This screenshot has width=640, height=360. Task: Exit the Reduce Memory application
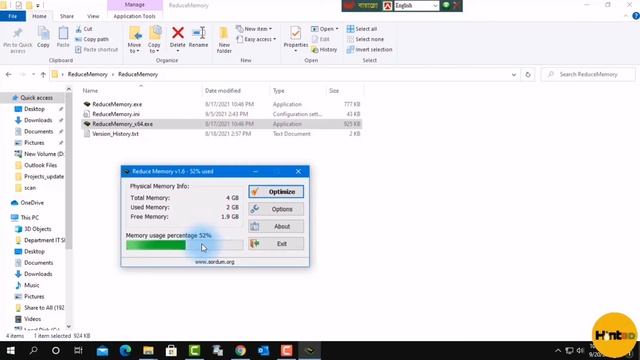[x=276, y=244]
